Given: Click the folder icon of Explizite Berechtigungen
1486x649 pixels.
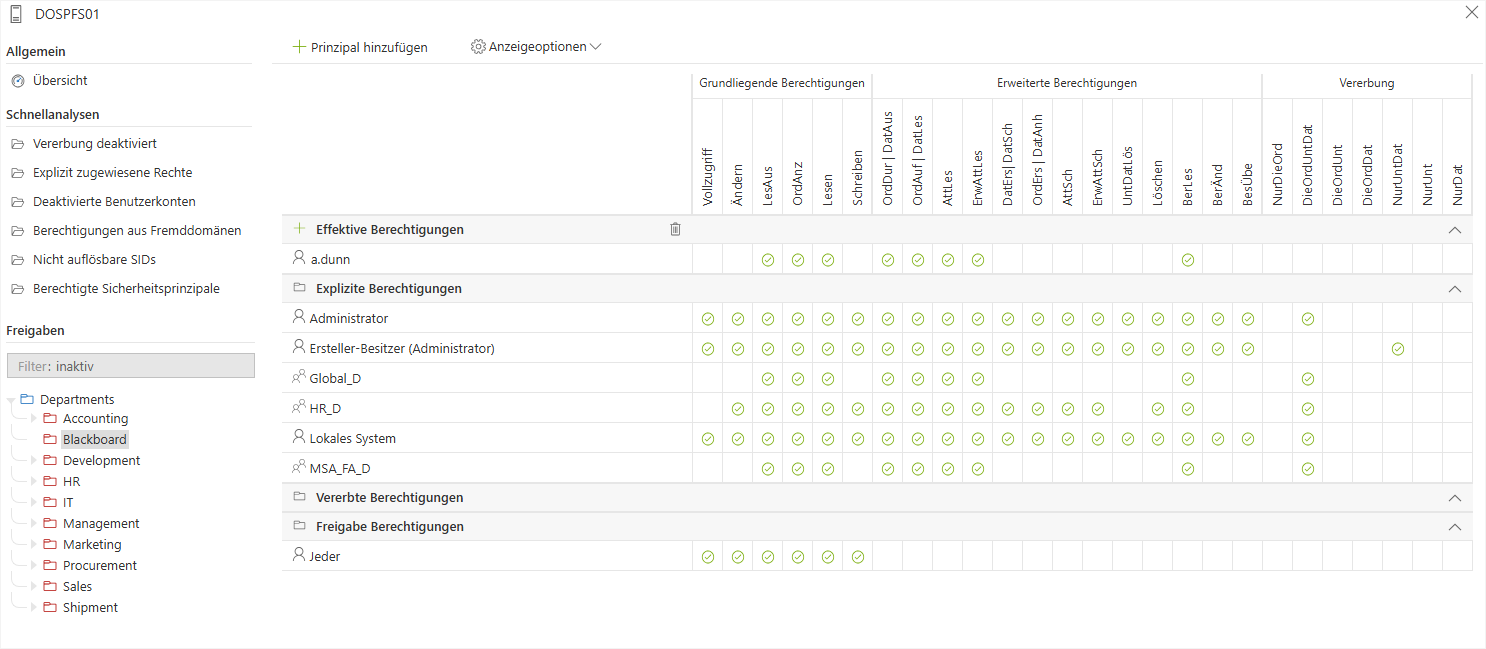Looking at the screenshot, I should pos(299,288).
